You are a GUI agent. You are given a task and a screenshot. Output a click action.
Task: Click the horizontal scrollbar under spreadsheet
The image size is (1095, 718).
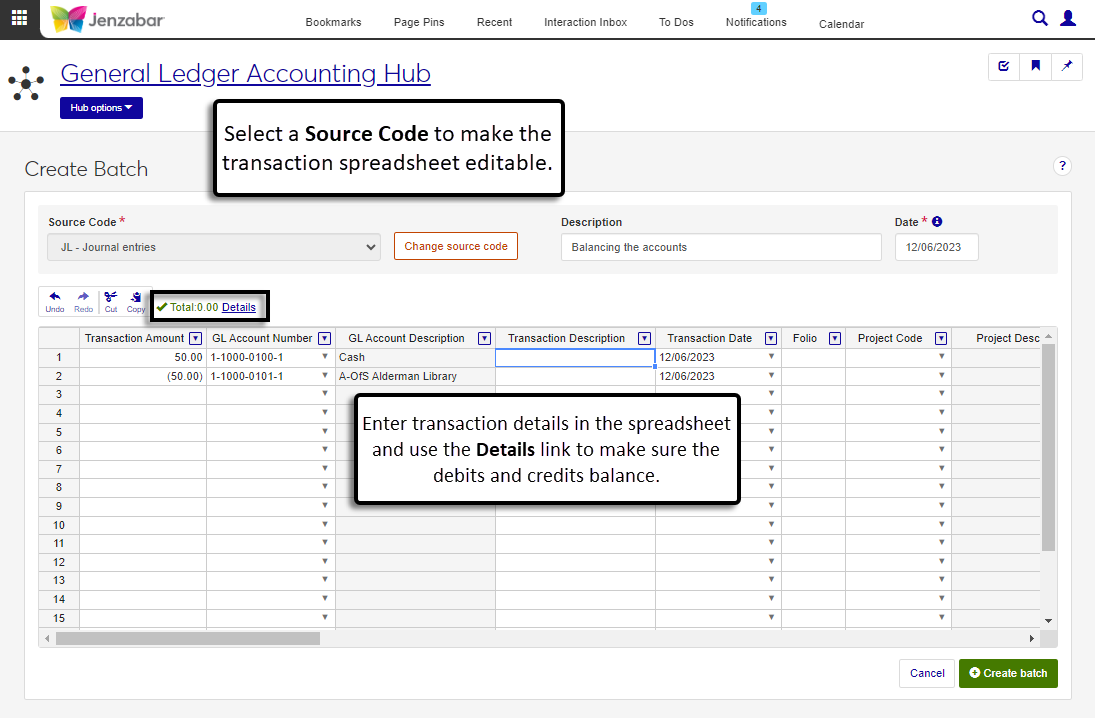(188, 638)
